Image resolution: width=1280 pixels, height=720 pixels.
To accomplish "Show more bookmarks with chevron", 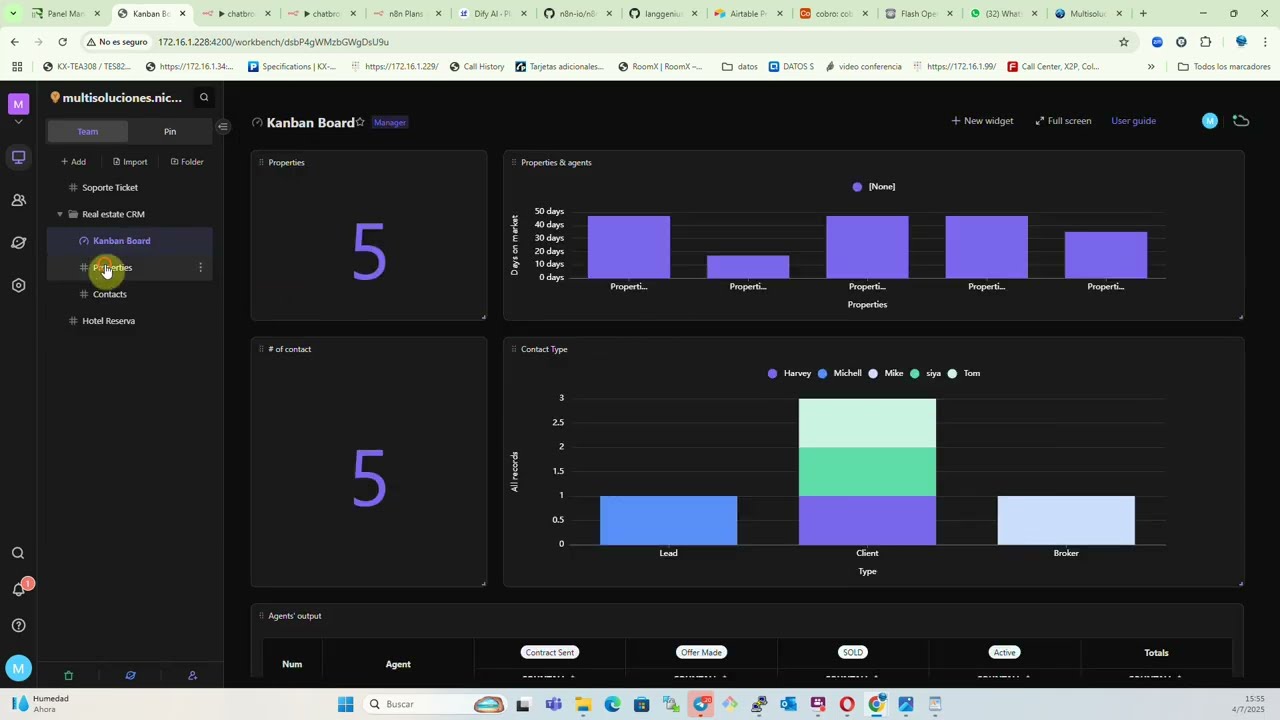I will tap(1151, 67).
